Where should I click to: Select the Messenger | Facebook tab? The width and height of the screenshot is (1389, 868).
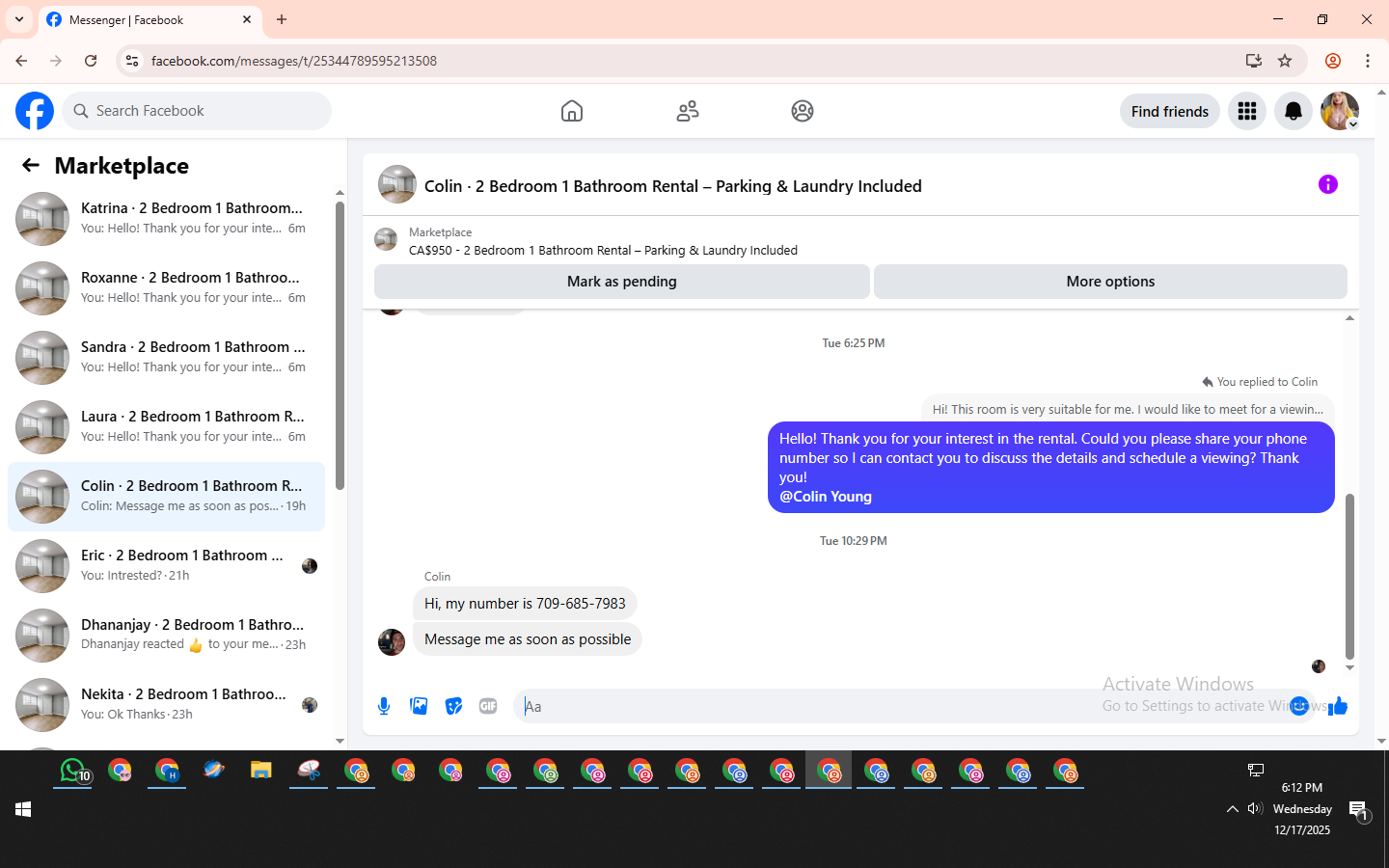point(150,19)
